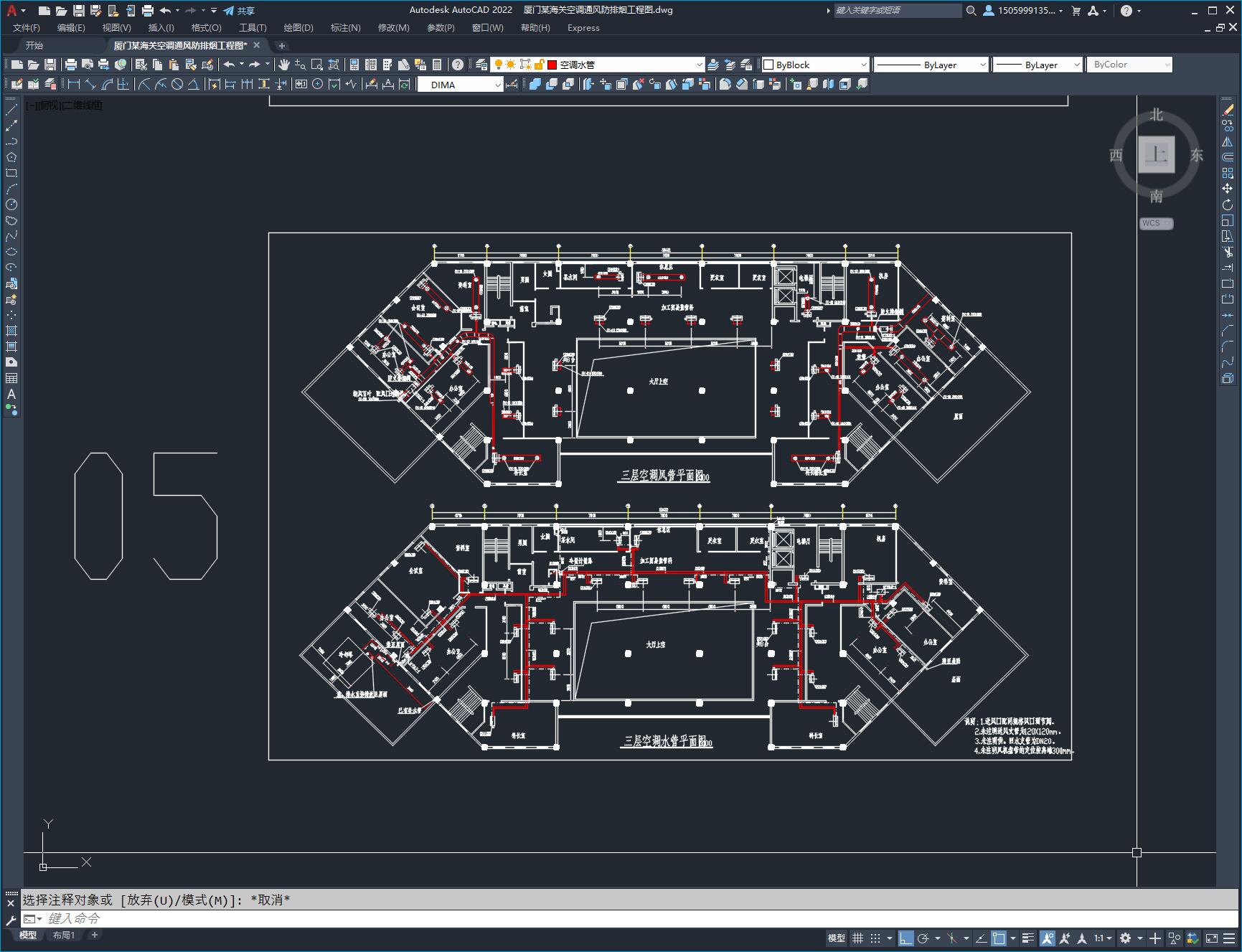1242x952 pixels.
Task: Open the 视图(V) menu
Action: point(116,28)
